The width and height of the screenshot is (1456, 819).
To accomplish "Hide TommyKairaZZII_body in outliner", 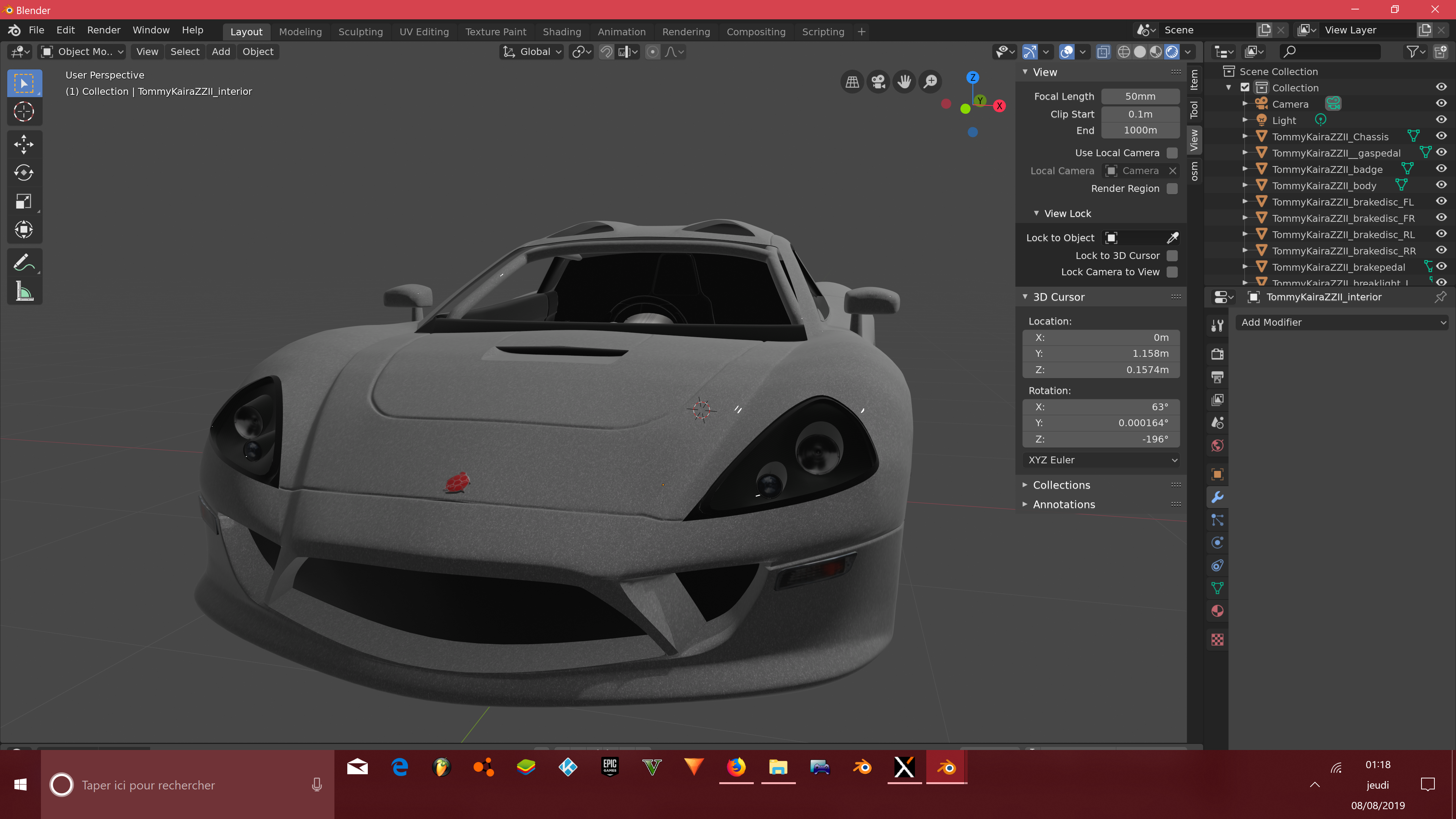I will point(1441,185).
